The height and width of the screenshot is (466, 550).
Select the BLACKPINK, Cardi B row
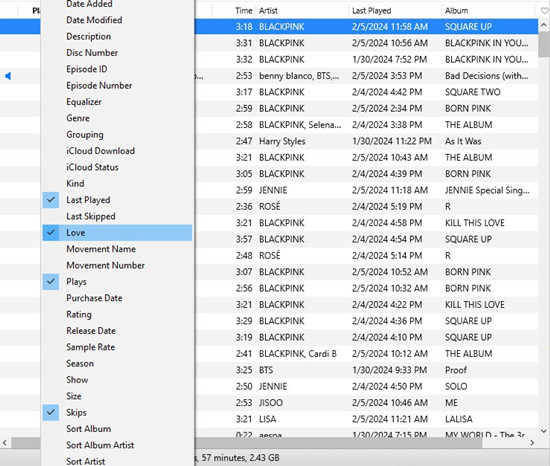click(366, 354)
